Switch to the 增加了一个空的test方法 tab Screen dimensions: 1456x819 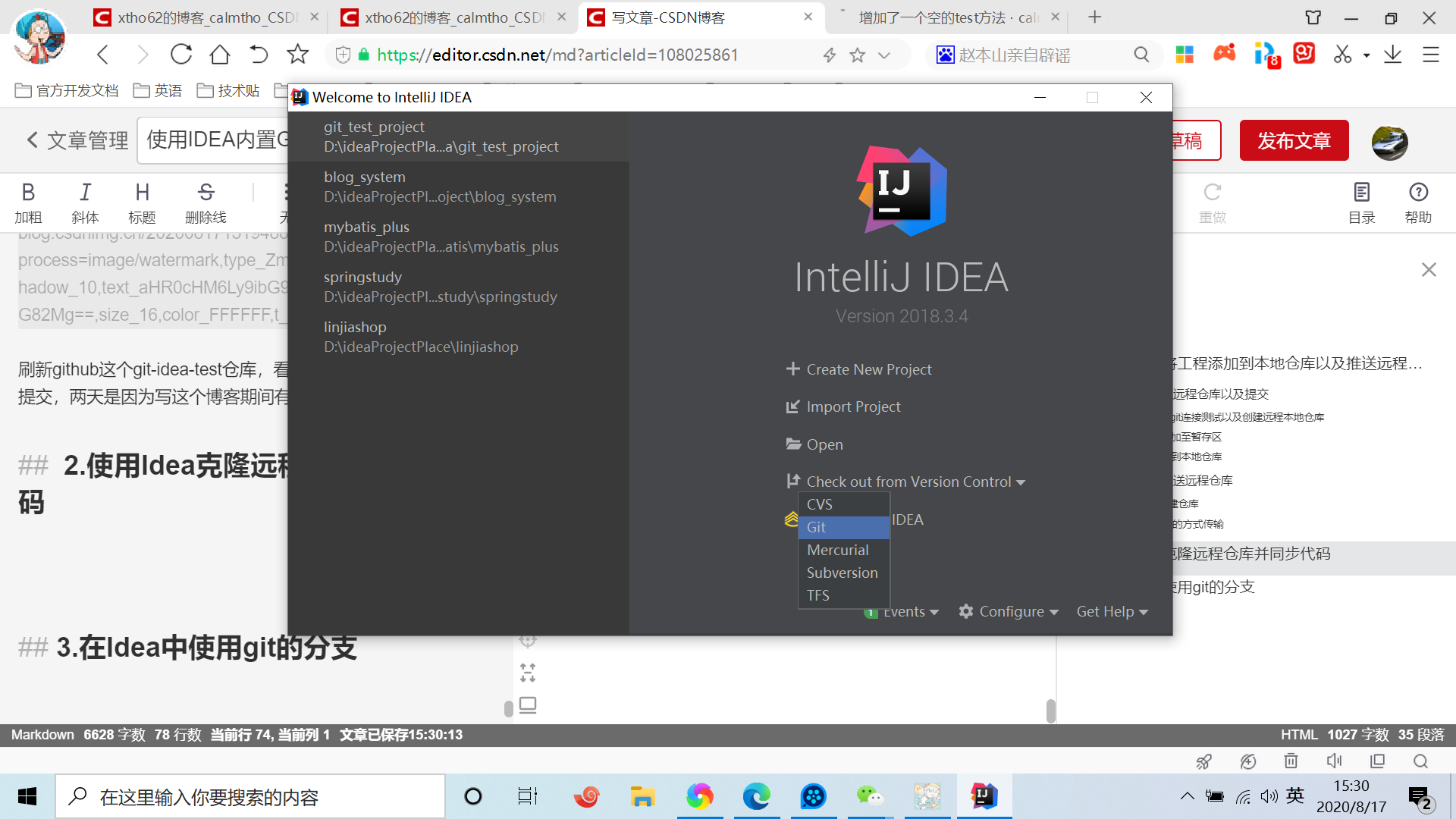(946, 17)
